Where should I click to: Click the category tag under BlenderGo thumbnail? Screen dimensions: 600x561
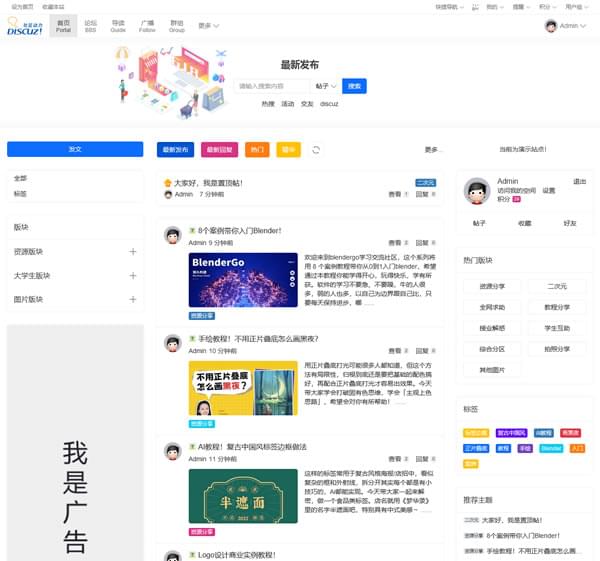coord(202,316)
